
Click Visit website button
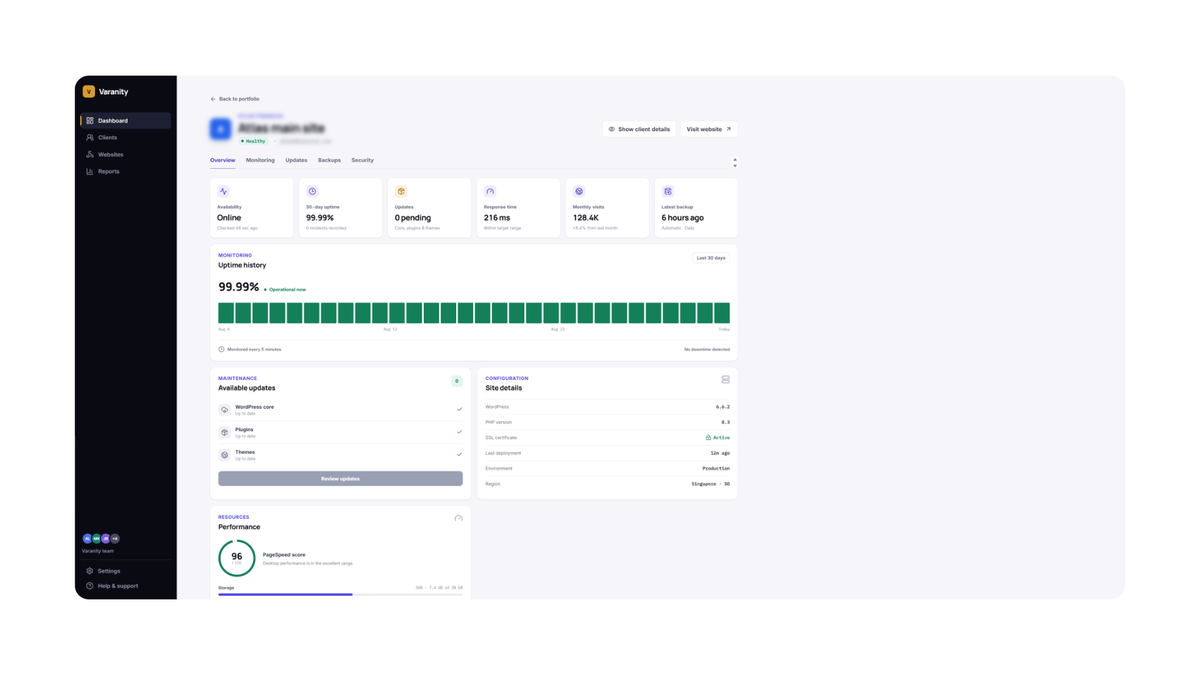pyautogui.click(x=709, y=129)
